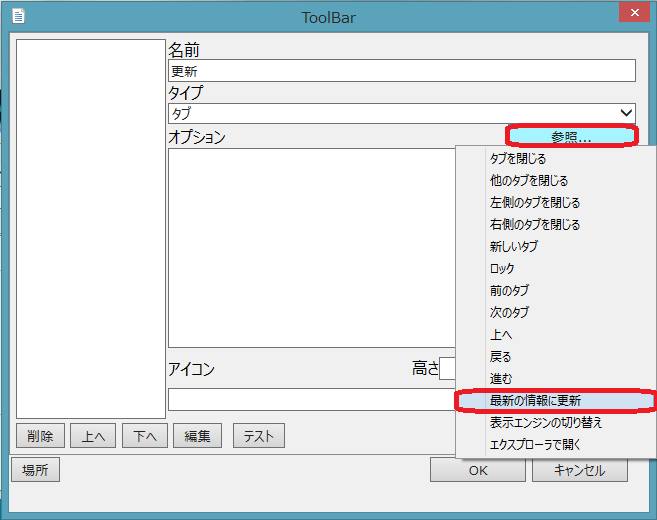Image resolution: width=657 pixels, height=520 pixels.
Task: Click the 上へ button below list
Action: click(x=93, y=436)
